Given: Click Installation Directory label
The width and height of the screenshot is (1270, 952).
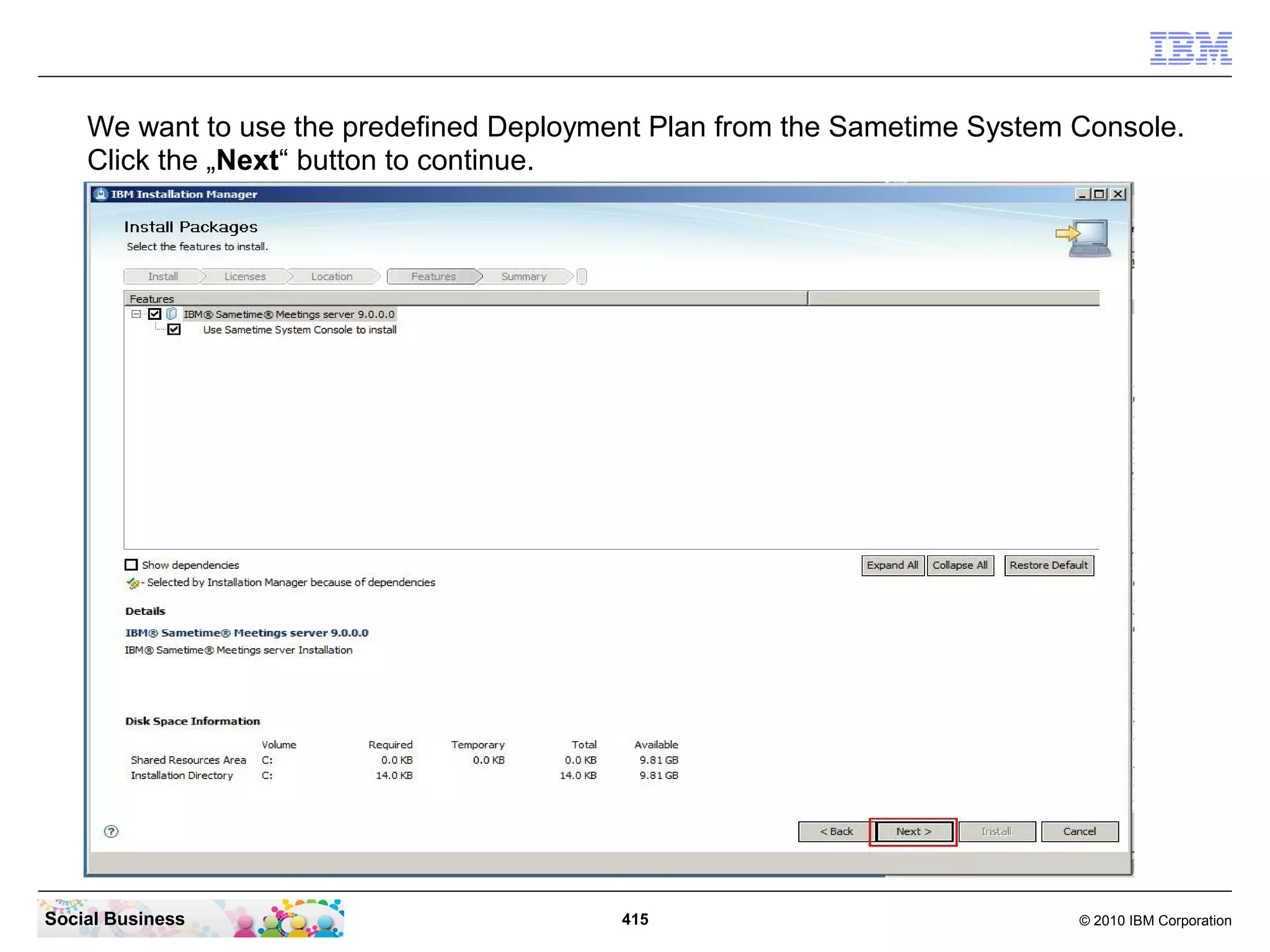Looking at the screenshot, I should click(182, 775).
